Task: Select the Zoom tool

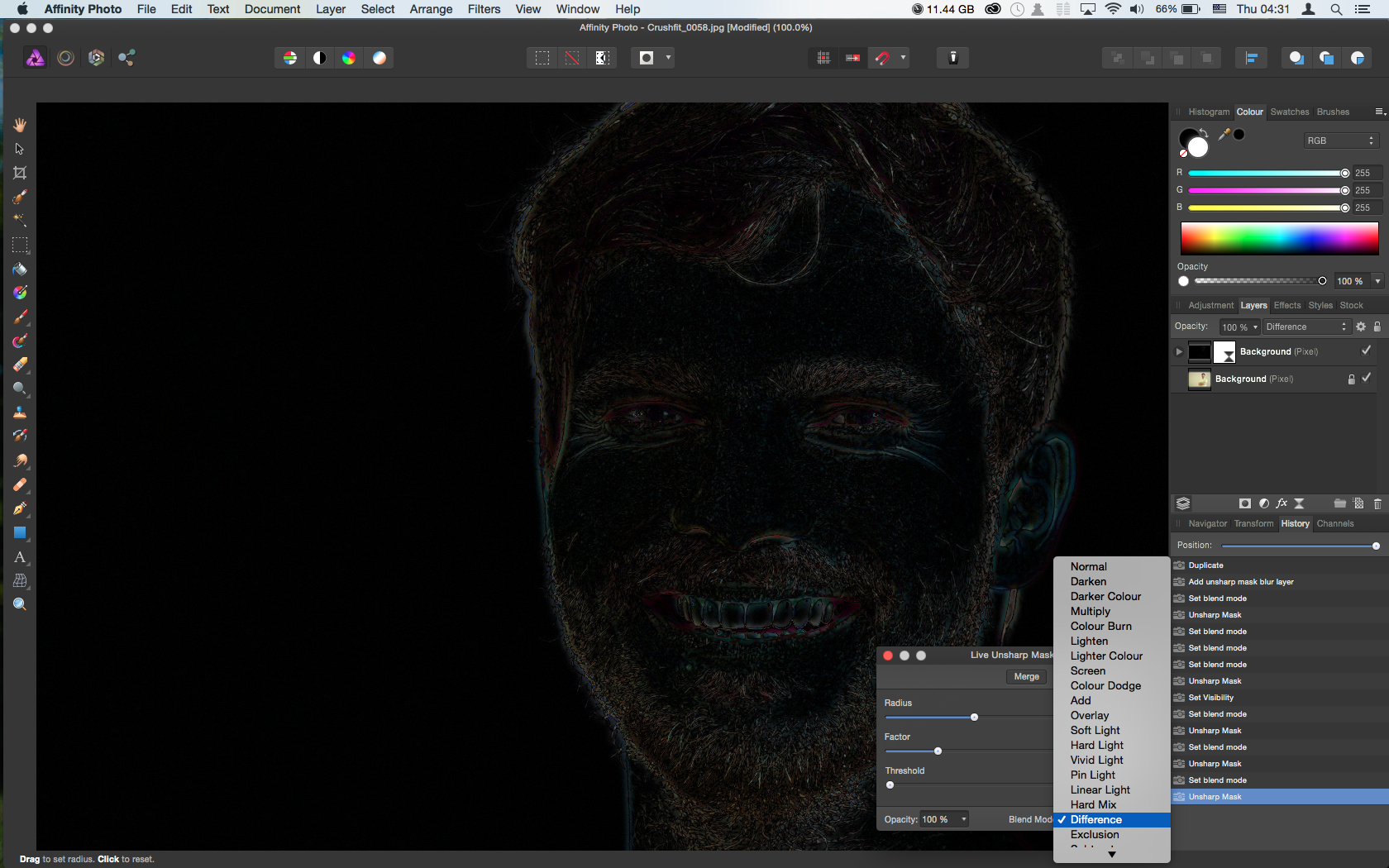Action: pyautogui.click(x=20, y=604)
